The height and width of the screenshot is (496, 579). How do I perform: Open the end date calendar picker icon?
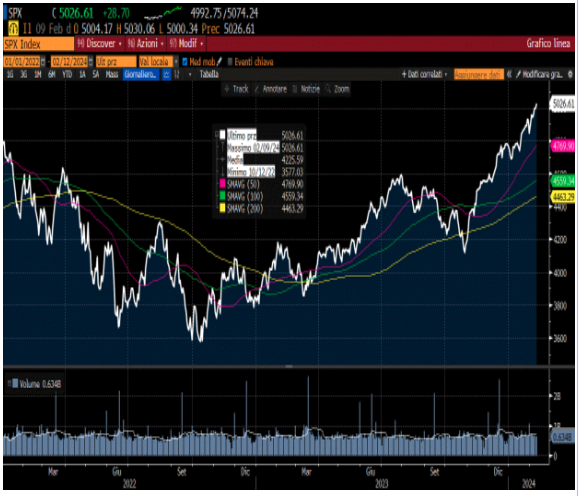91,61
